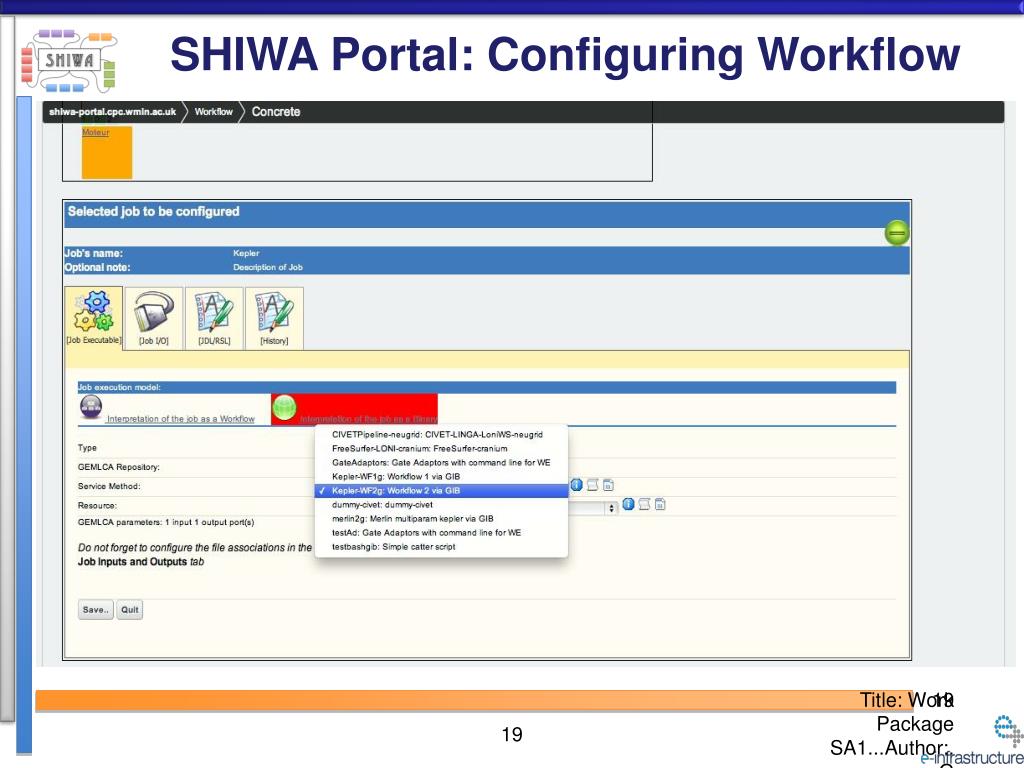Click the 'Resource:' label
Image resolution: width=1024 pixels, height=768 pixels.
[97, 505]
